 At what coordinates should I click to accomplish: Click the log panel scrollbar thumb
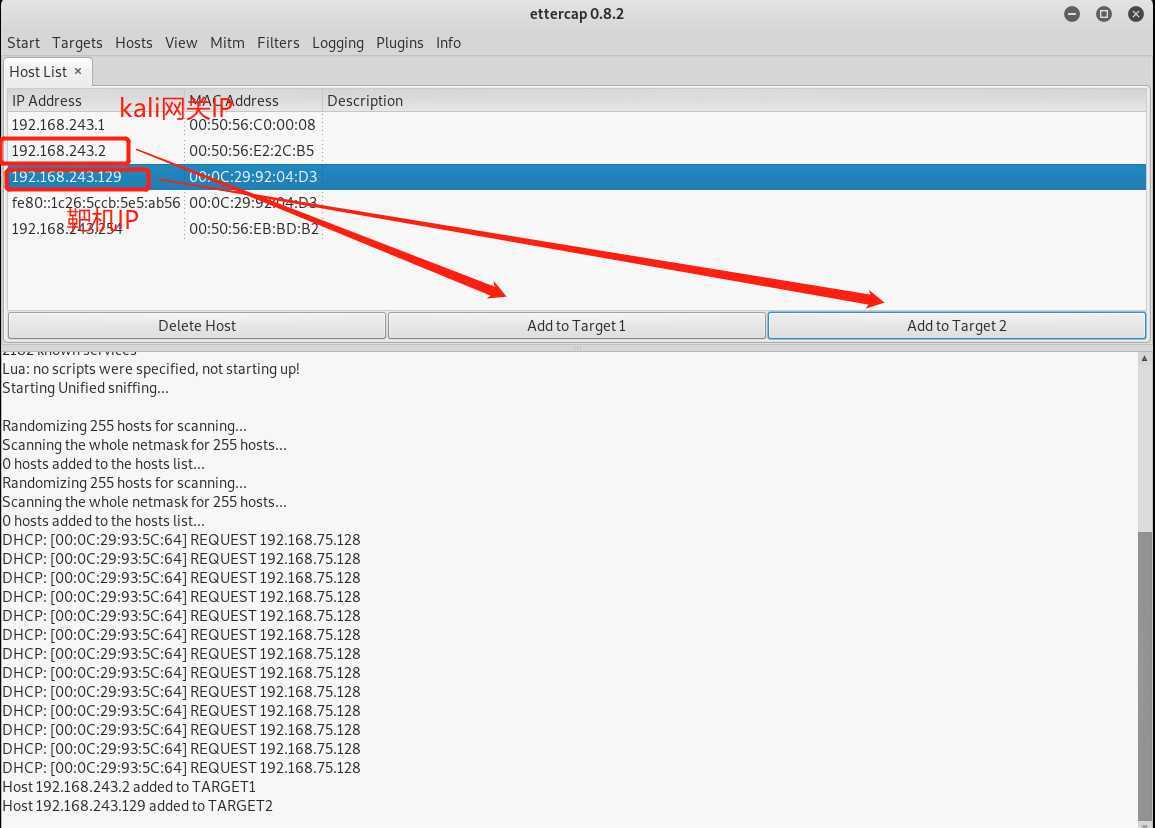click(x=1144, y=676)
